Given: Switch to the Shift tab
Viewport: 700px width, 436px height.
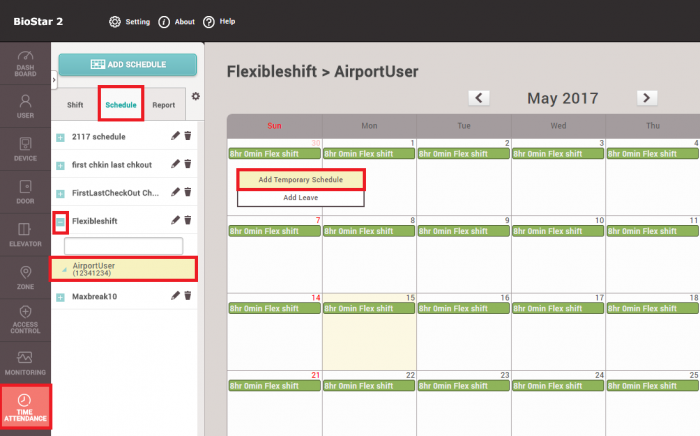Looking at the screenshot, I should [x=75, y=104].
